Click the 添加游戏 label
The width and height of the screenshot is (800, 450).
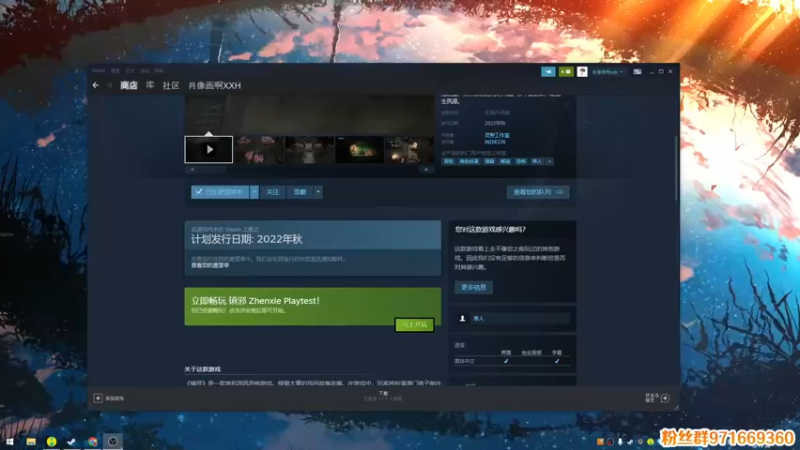(x=114, y=398)
